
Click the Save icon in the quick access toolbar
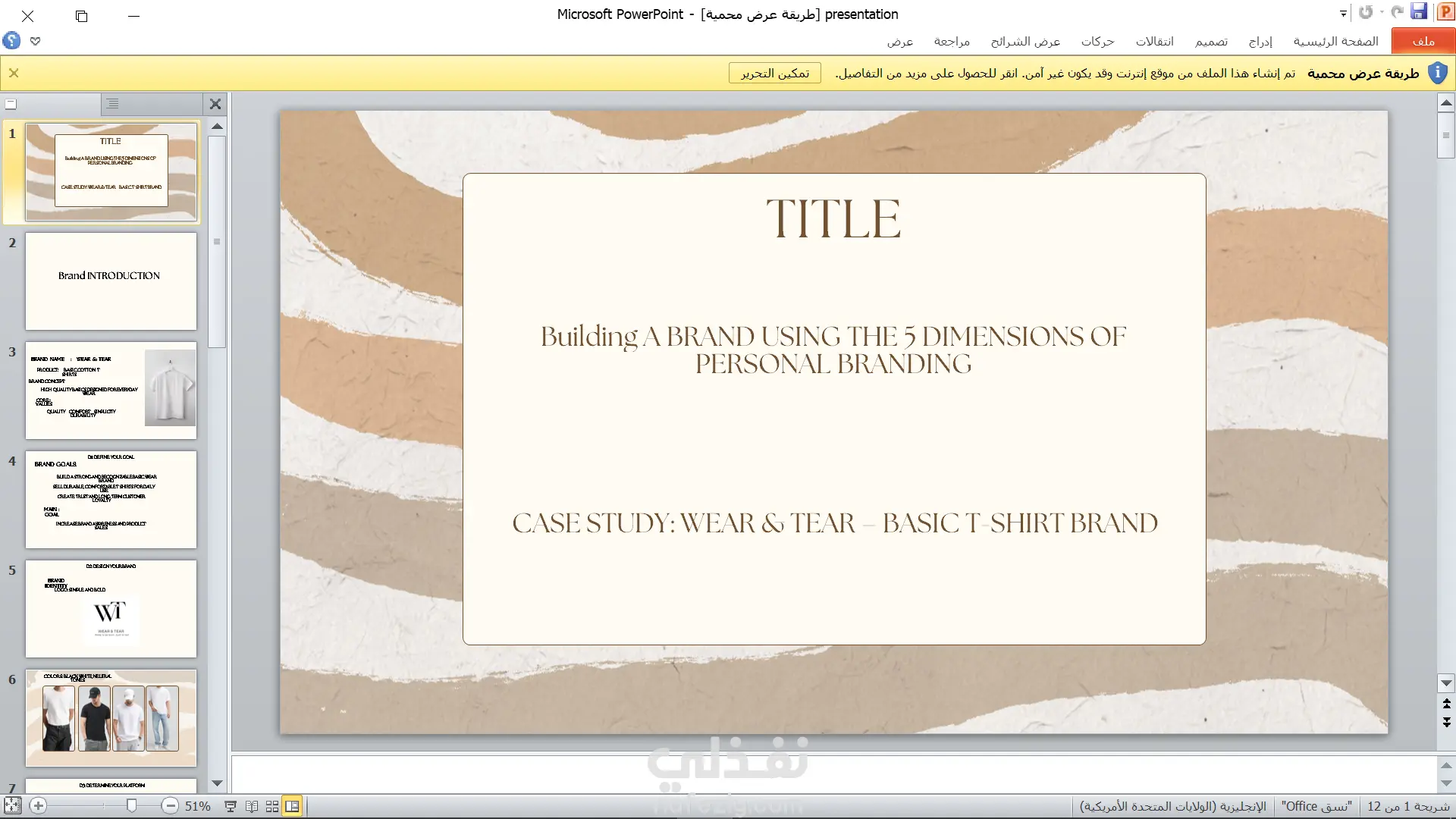(x=1419, y=12)
